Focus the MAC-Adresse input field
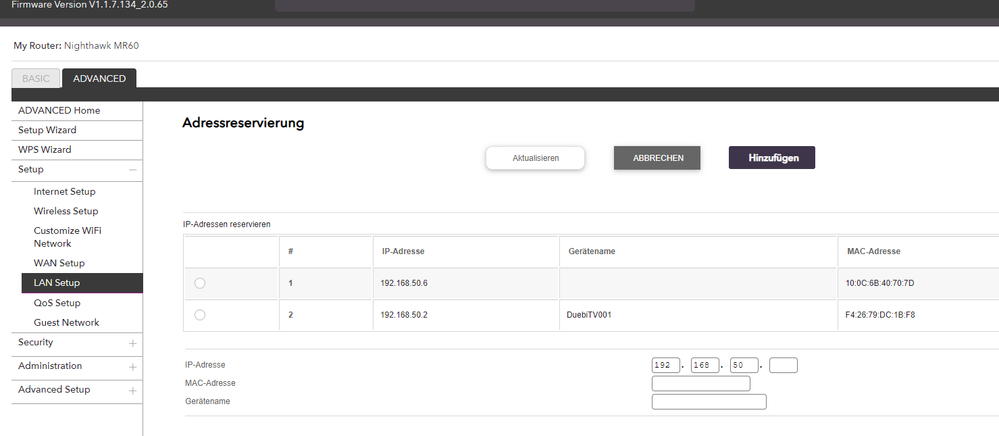Screen dimensions: 999x436 click(701, 384)
